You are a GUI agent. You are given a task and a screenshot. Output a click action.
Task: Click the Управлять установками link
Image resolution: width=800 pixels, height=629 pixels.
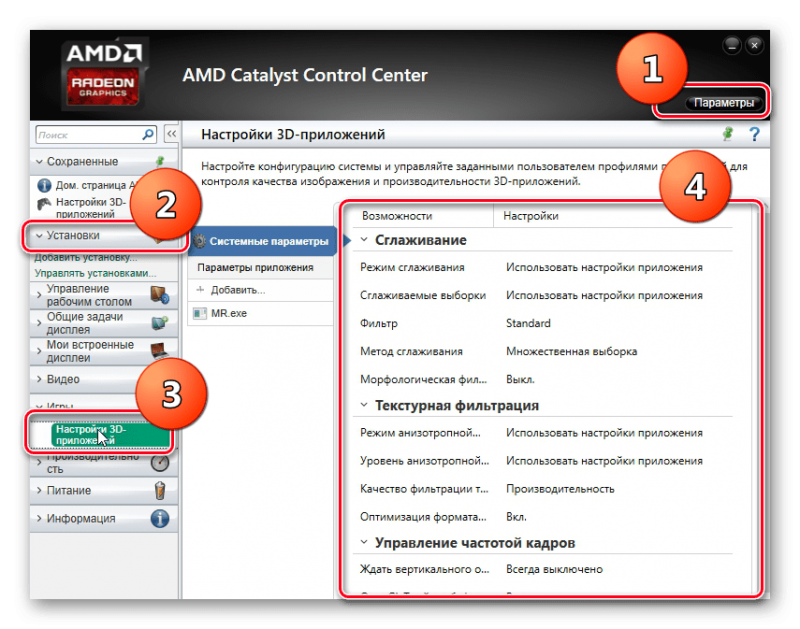(x=95, y=273)
